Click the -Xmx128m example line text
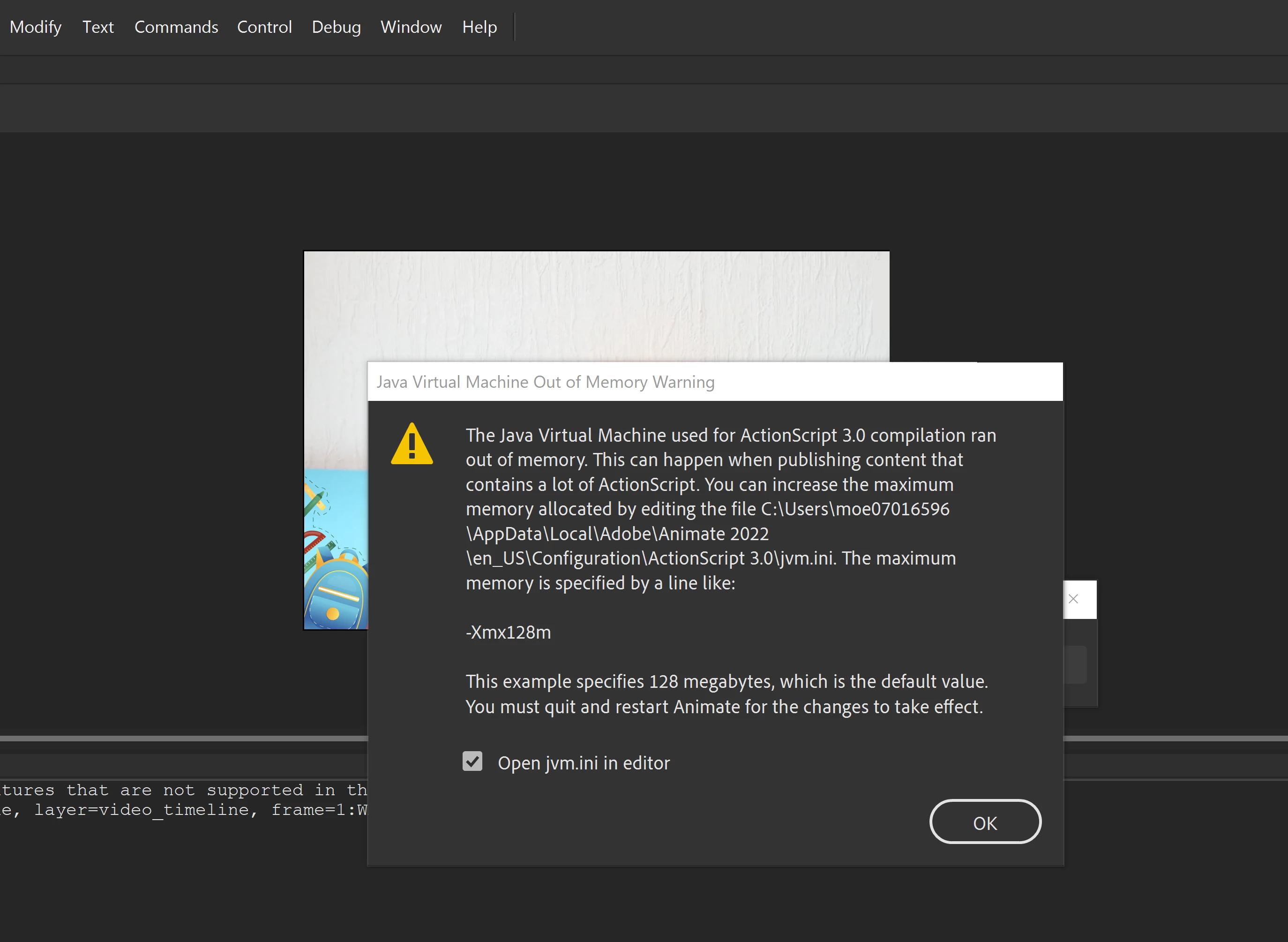Screen dimensions: 1288x942 [509, 633]
